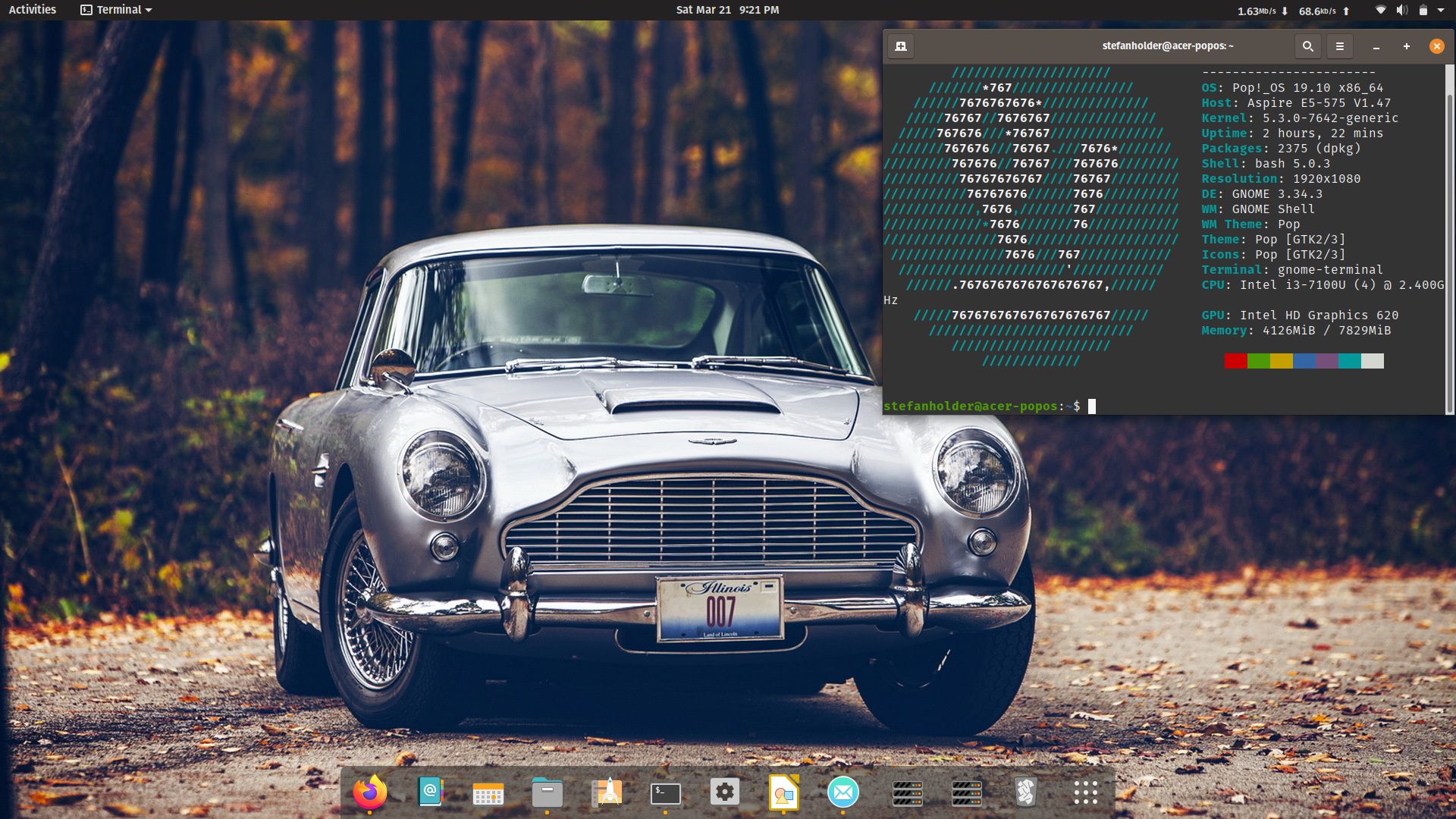Show all applications via the grid icon
The height and width of the screenshot is (819, 1456).
1086,792
